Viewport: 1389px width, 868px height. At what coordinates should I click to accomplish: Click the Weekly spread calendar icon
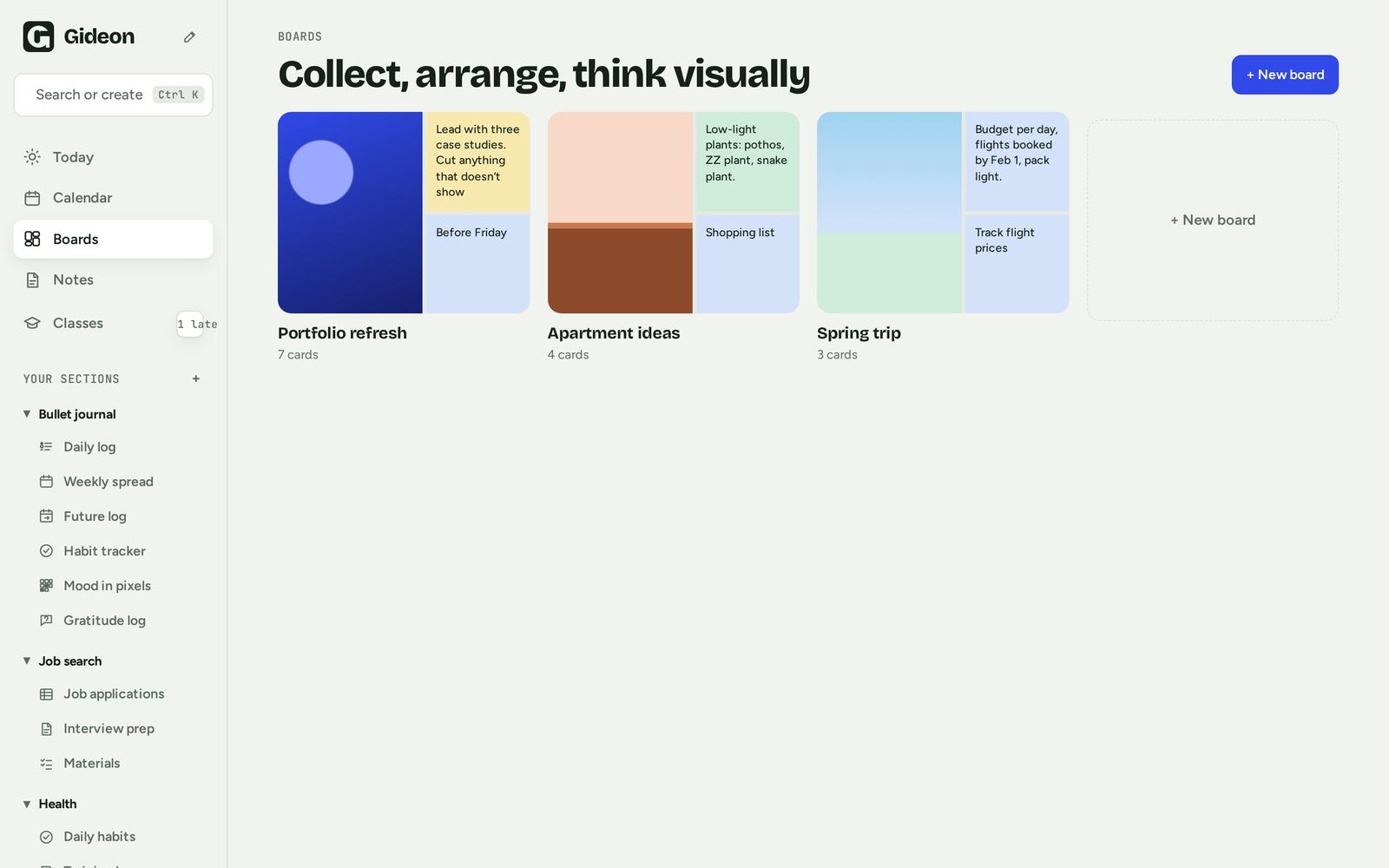(x=46, y=482)
